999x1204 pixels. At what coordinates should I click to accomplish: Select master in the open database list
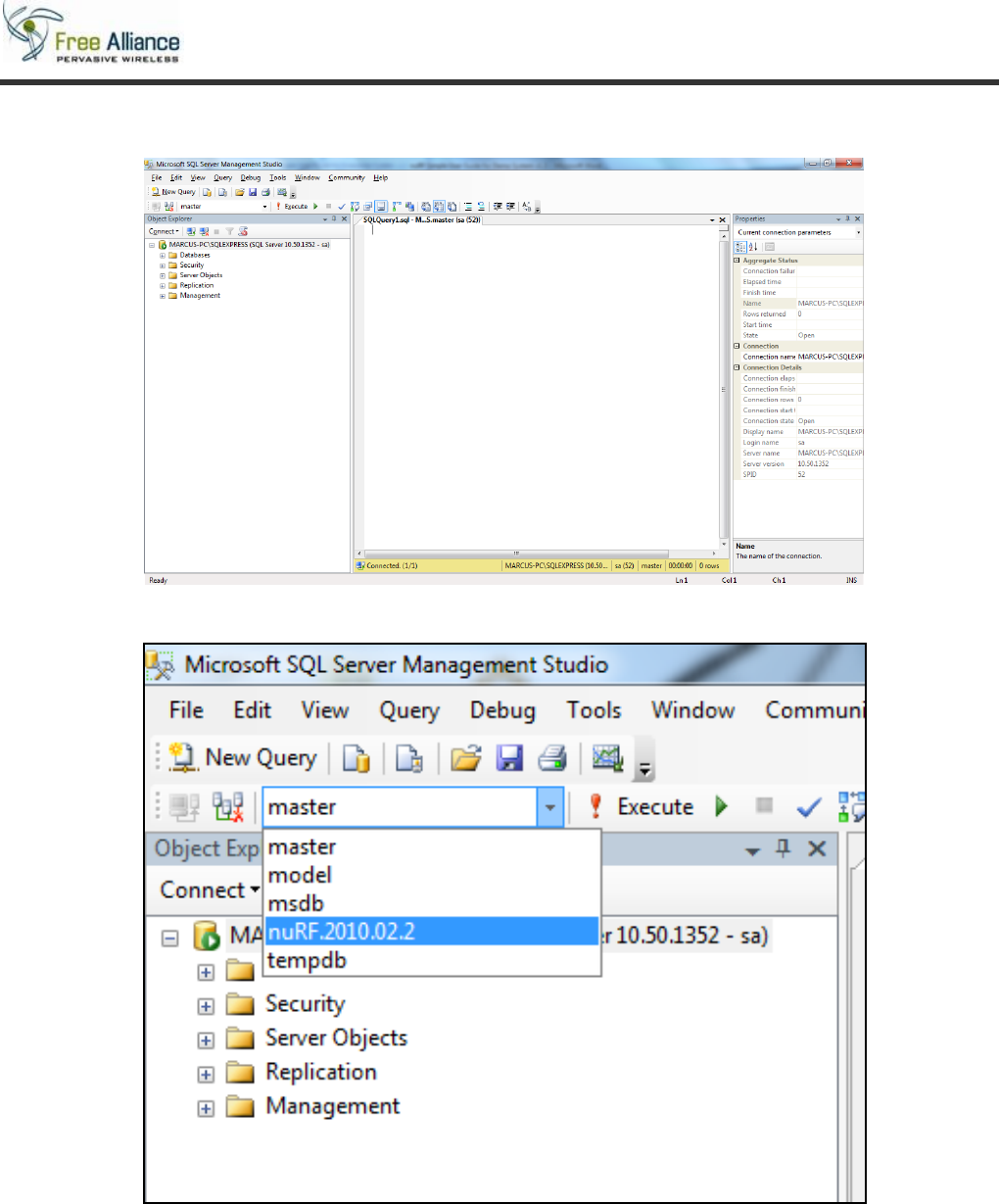[431, 846]
